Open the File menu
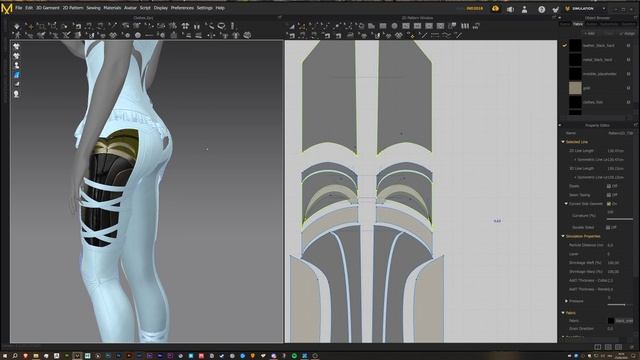Image resolution: width=640 pixels, height=360 pixels. 19,8
